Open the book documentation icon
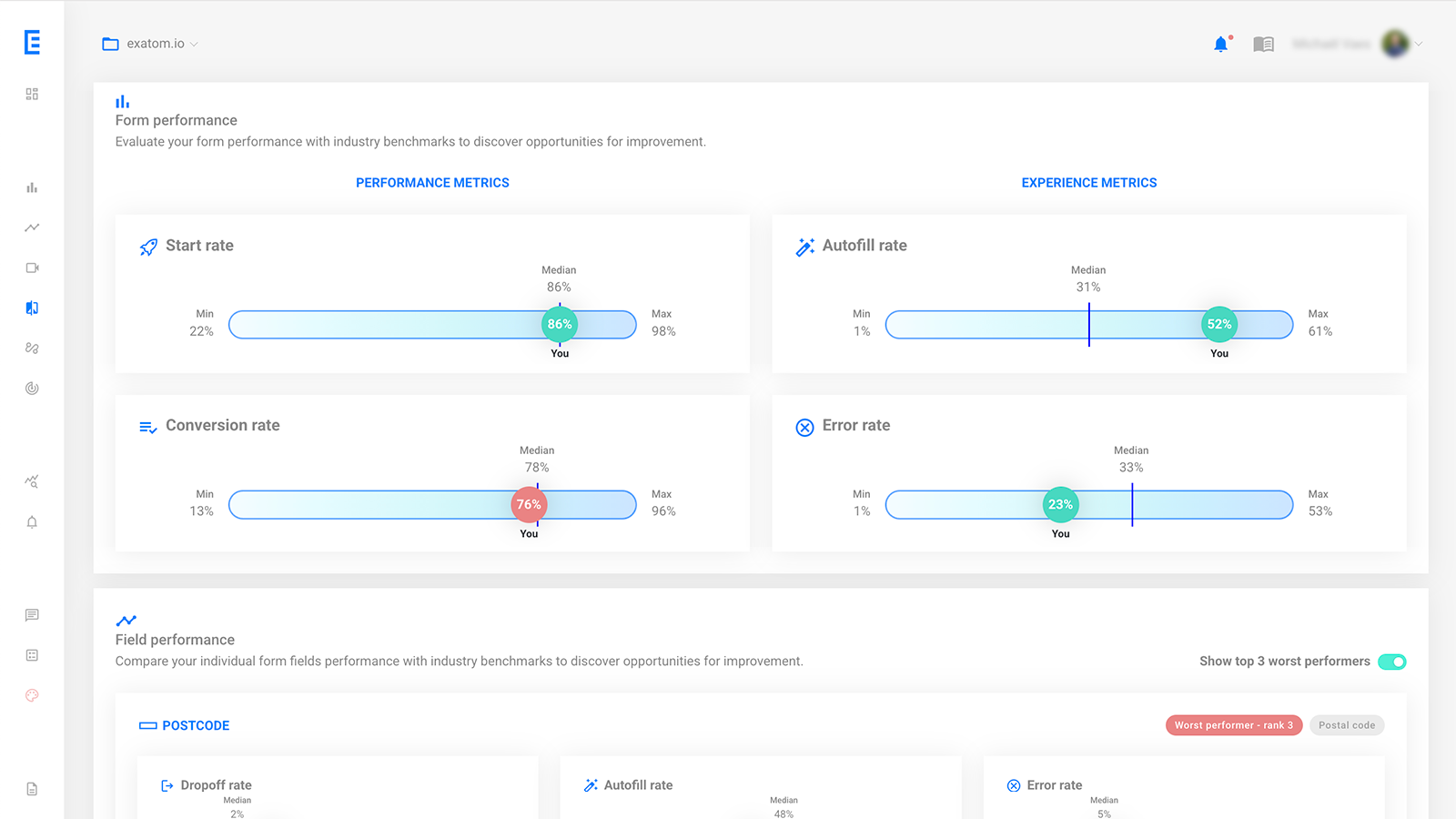Viewport: 1456px width, 819px height. 1263,44
